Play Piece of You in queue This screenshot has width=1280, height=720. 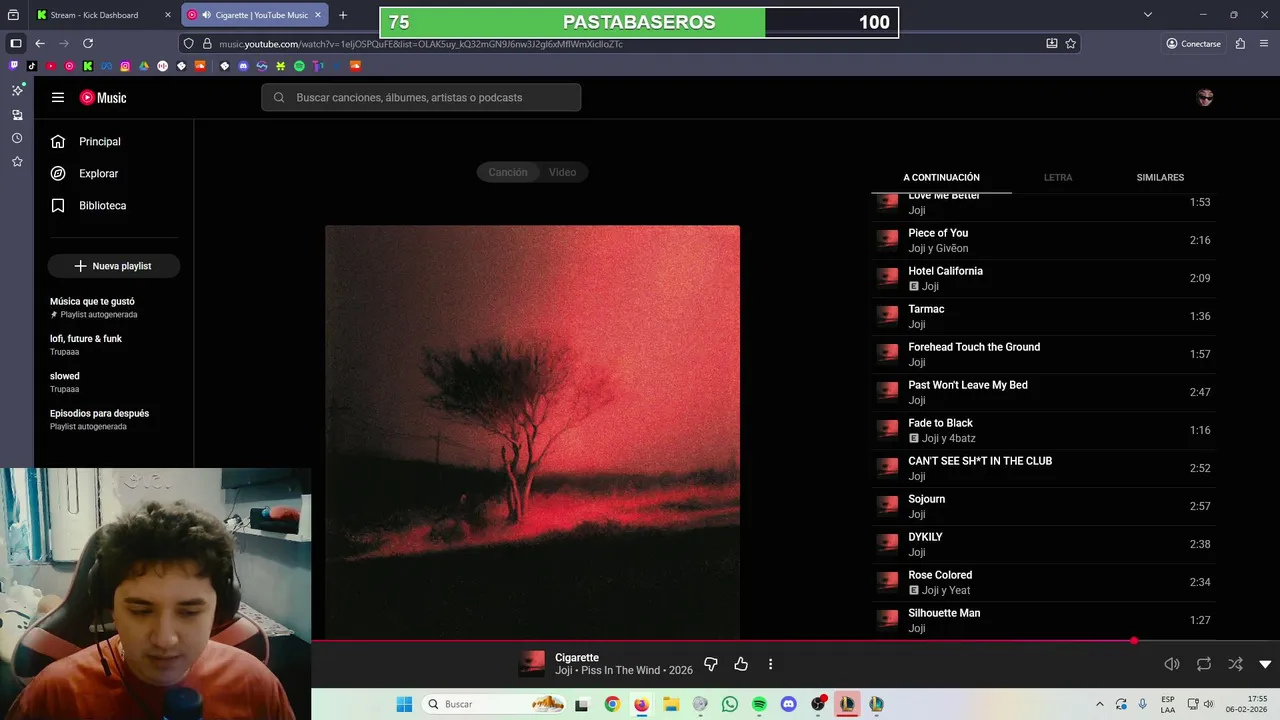(x=1043, y=240)
